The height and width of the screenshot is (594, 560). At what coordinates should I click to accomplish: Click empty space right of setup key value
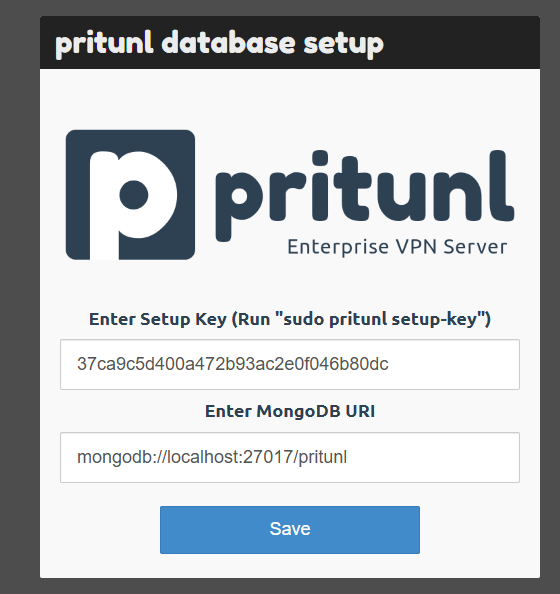[453, 364]
